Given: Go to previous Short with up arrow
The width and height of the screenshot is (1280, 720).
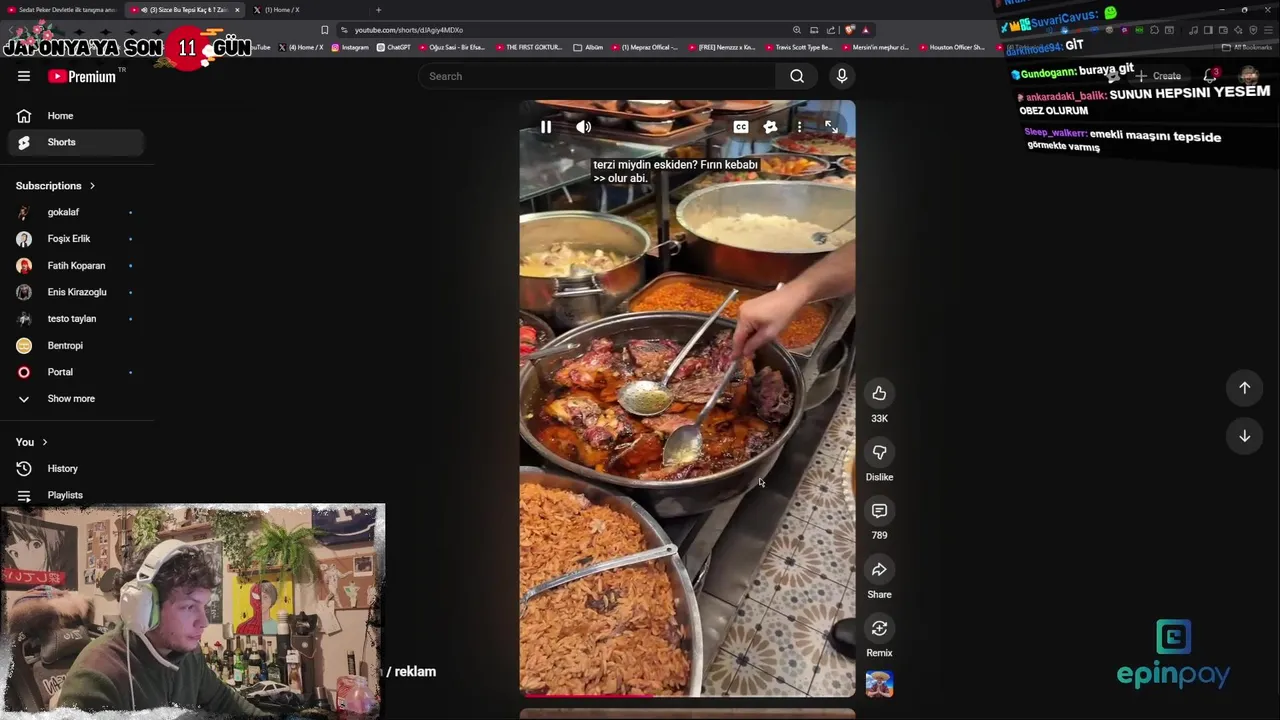Looking at the screenshot, I should click(x=1244, y=387).
